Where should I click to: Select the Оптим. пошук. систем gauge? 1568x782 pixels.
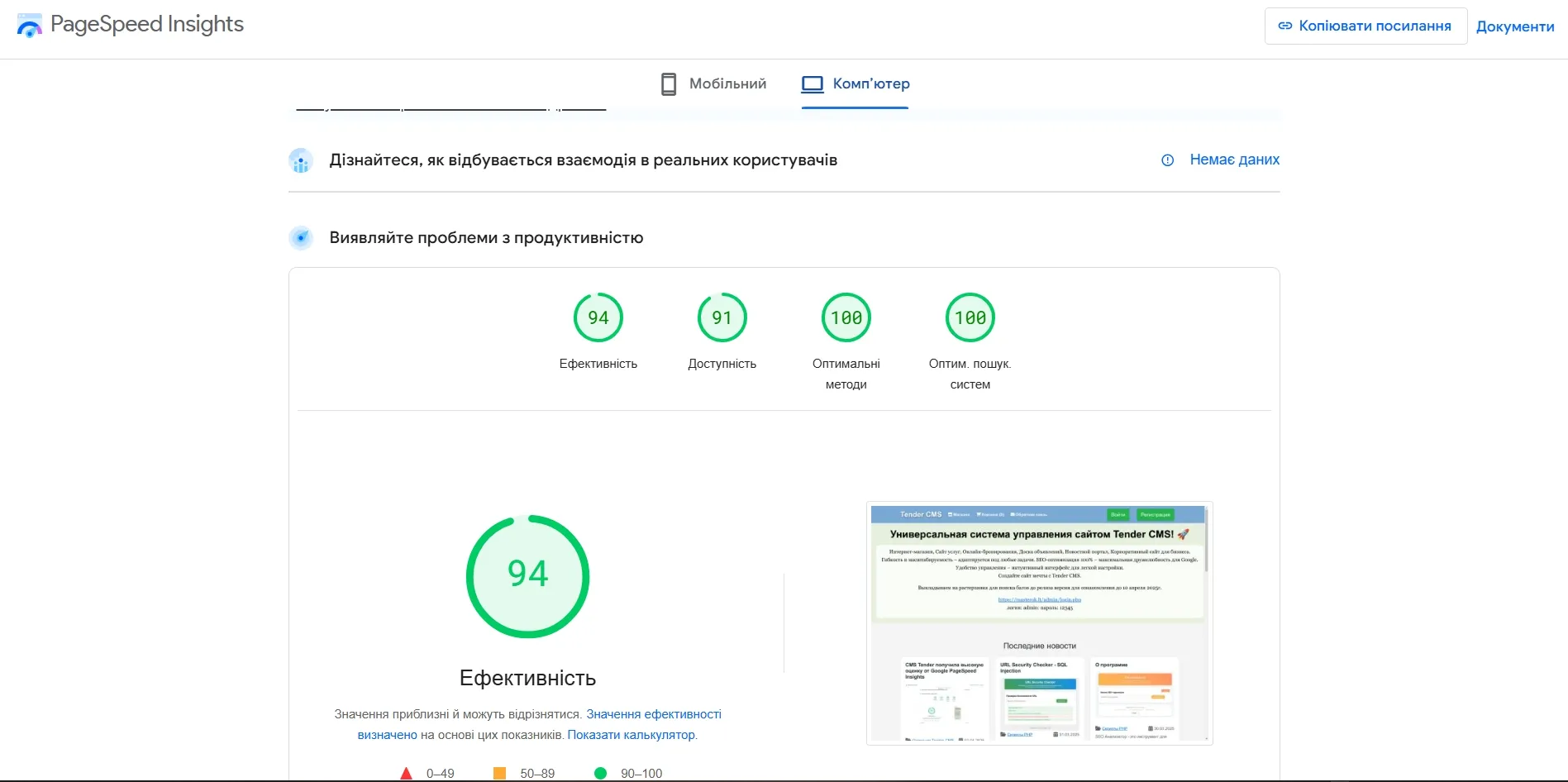[970, 318]
